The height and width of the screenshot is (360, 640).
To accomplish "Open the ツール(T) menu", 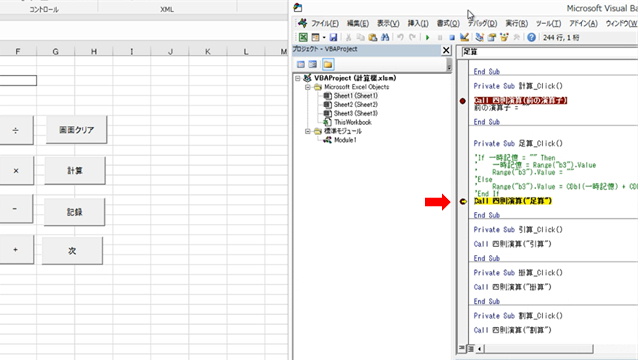I will click(x=548, y=24).
